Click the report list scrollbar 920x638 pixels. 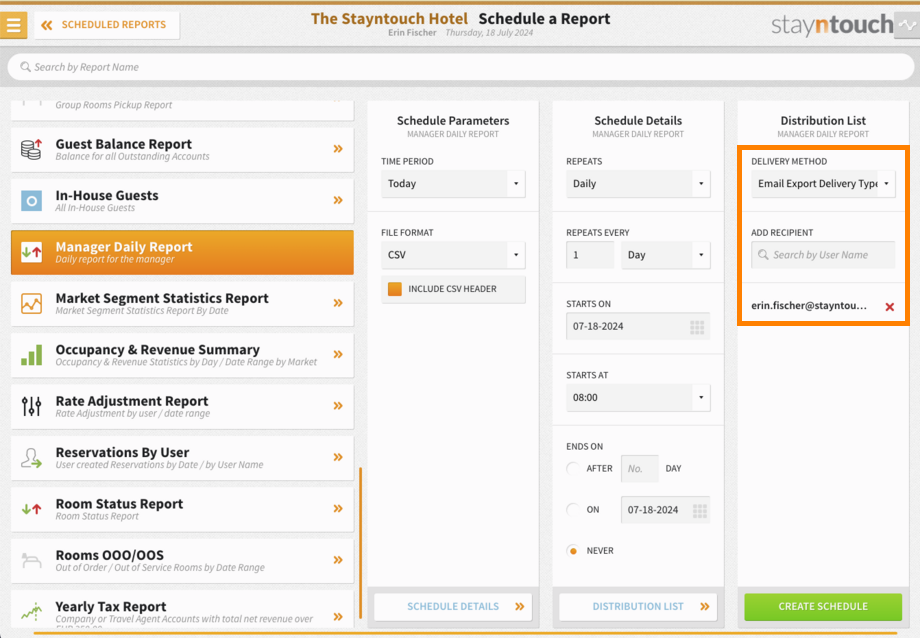[360, 543]
